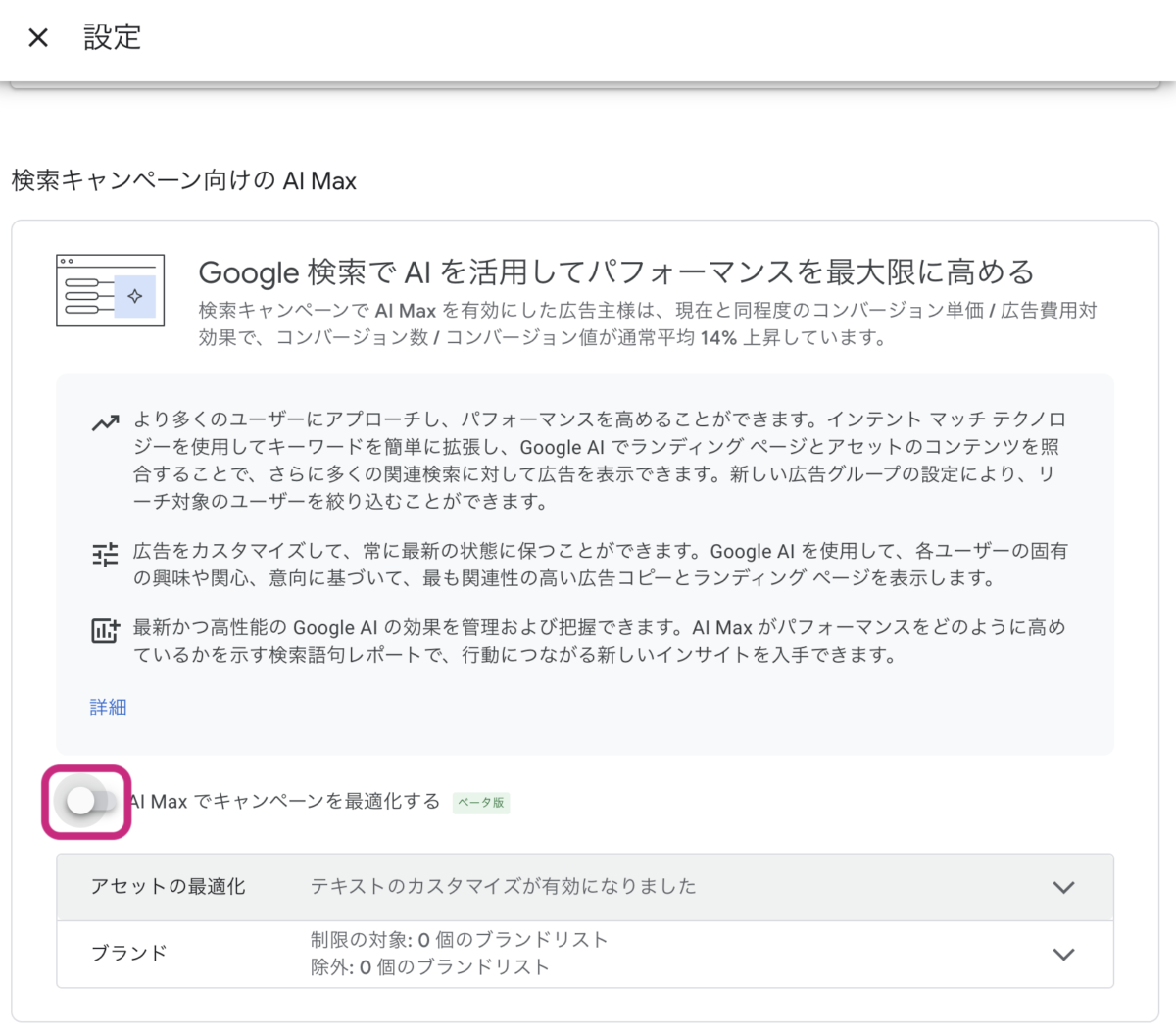Click the tune sliders icon beside 広告をカスタマイズ
Screen dimensions: 1176x1035
tap(105, 555)
